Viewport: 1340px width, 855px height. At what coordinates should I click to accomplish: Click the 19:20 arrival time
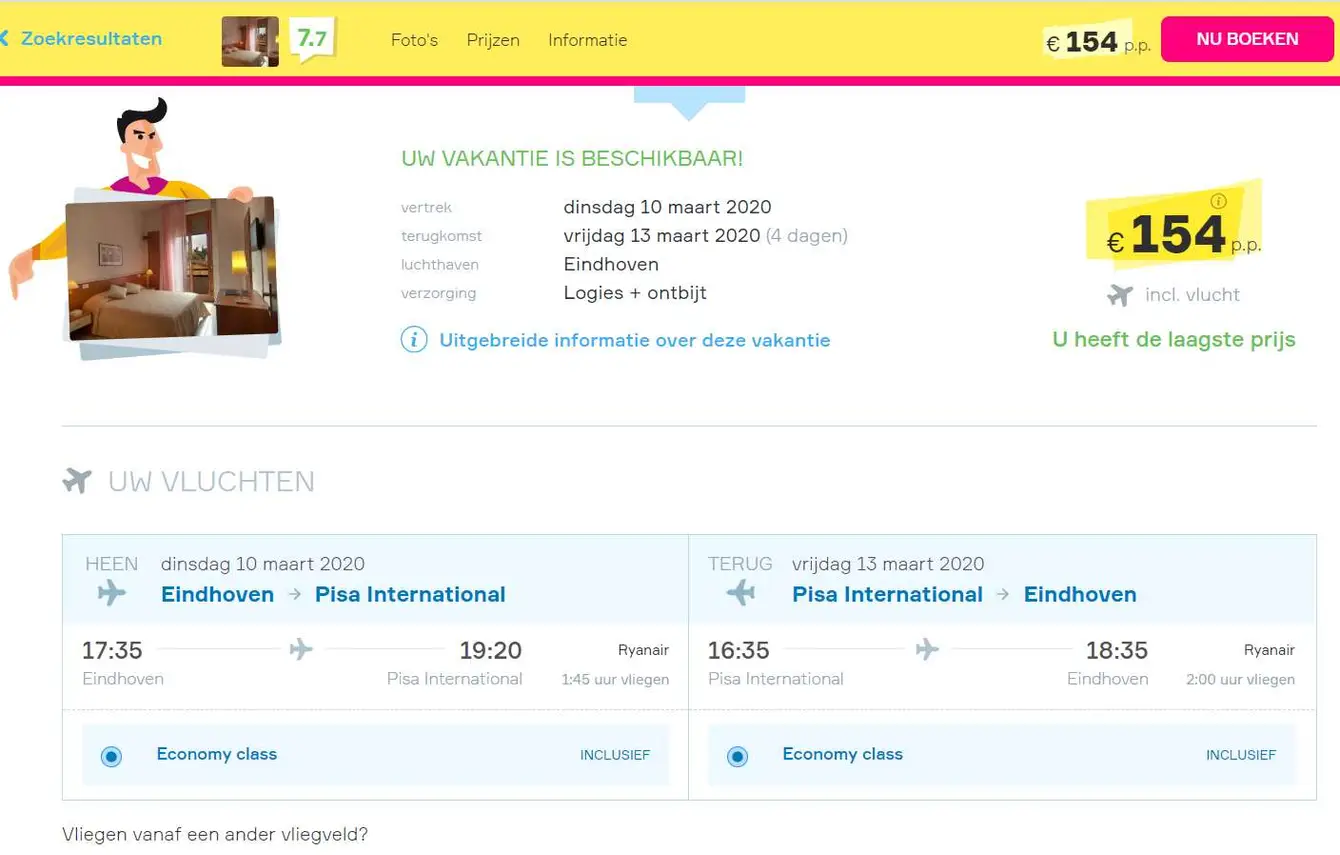[x=490, y=650]
